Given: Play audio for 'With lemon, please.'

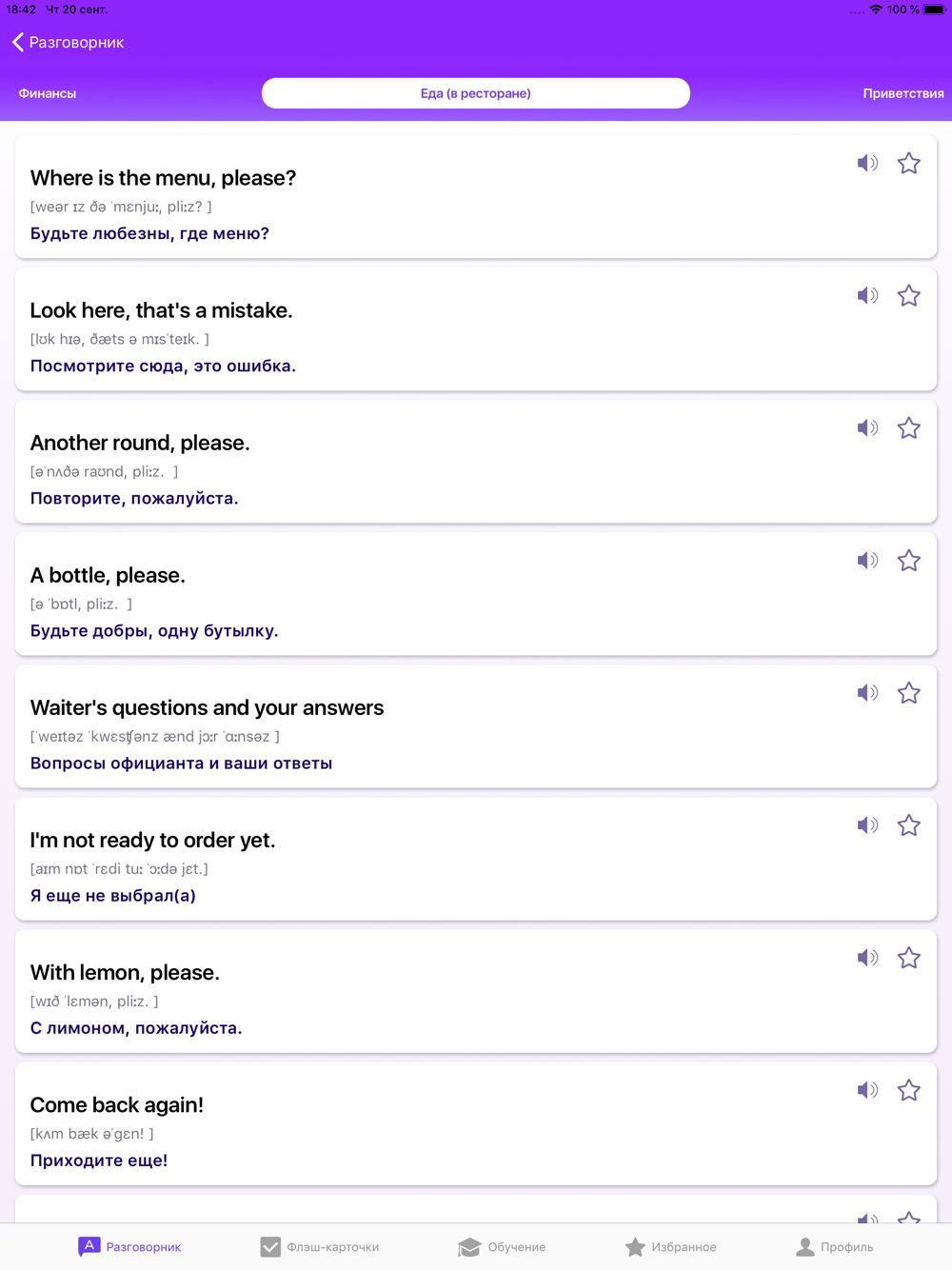Looking at the screenshot, I should tap(867, 958).
